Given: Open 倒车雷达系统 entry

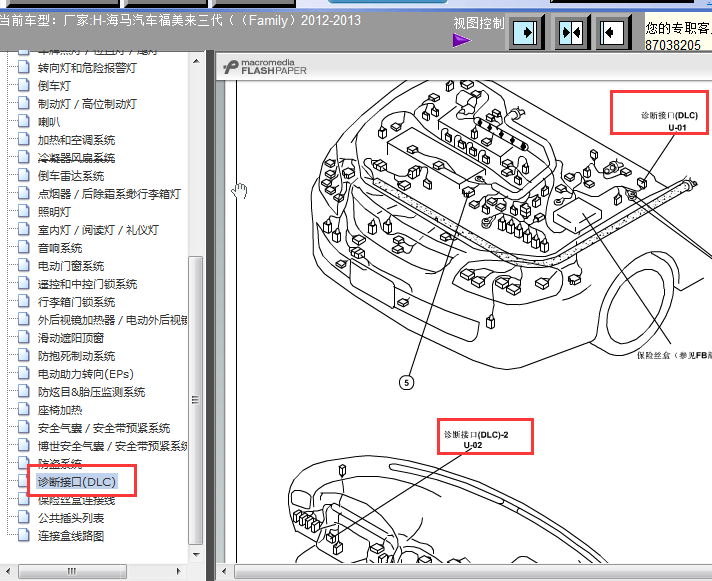Looking at the screenshot, I should [71, 176].
